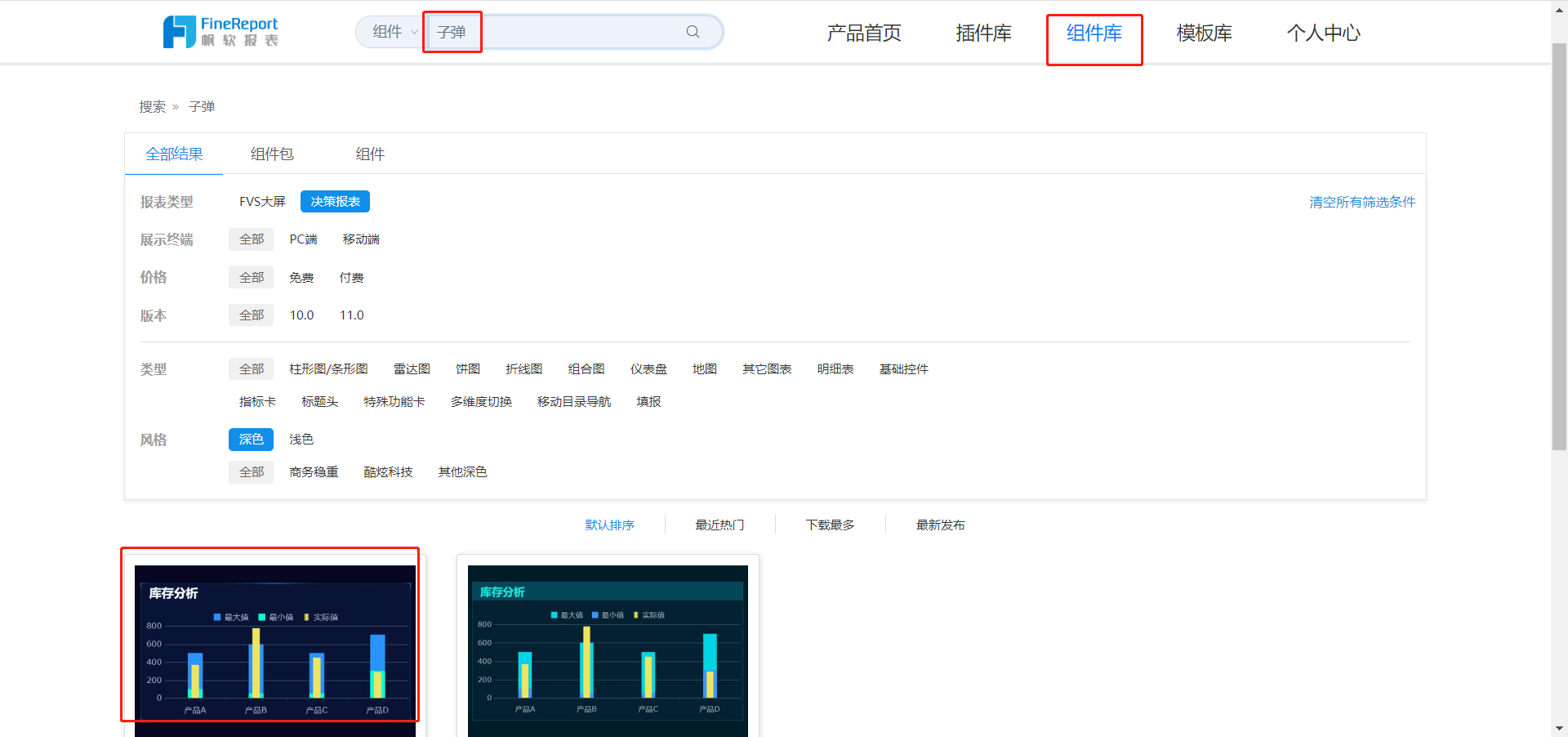Filter by 移动端 display terminal
This screenshot has height=737, width=1568.
[x=361, y=239]
